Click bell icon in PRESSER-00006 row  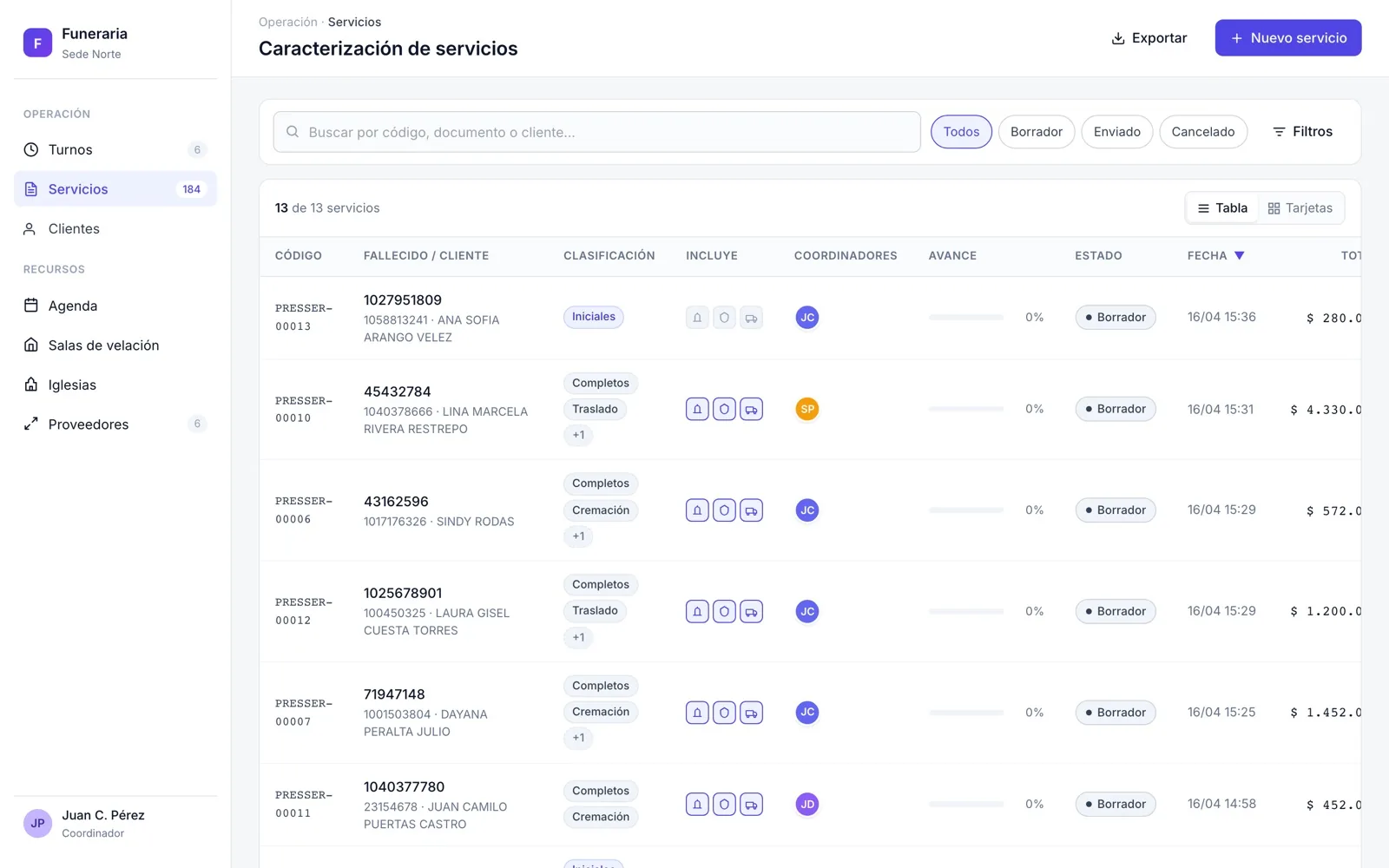(697, 510)
